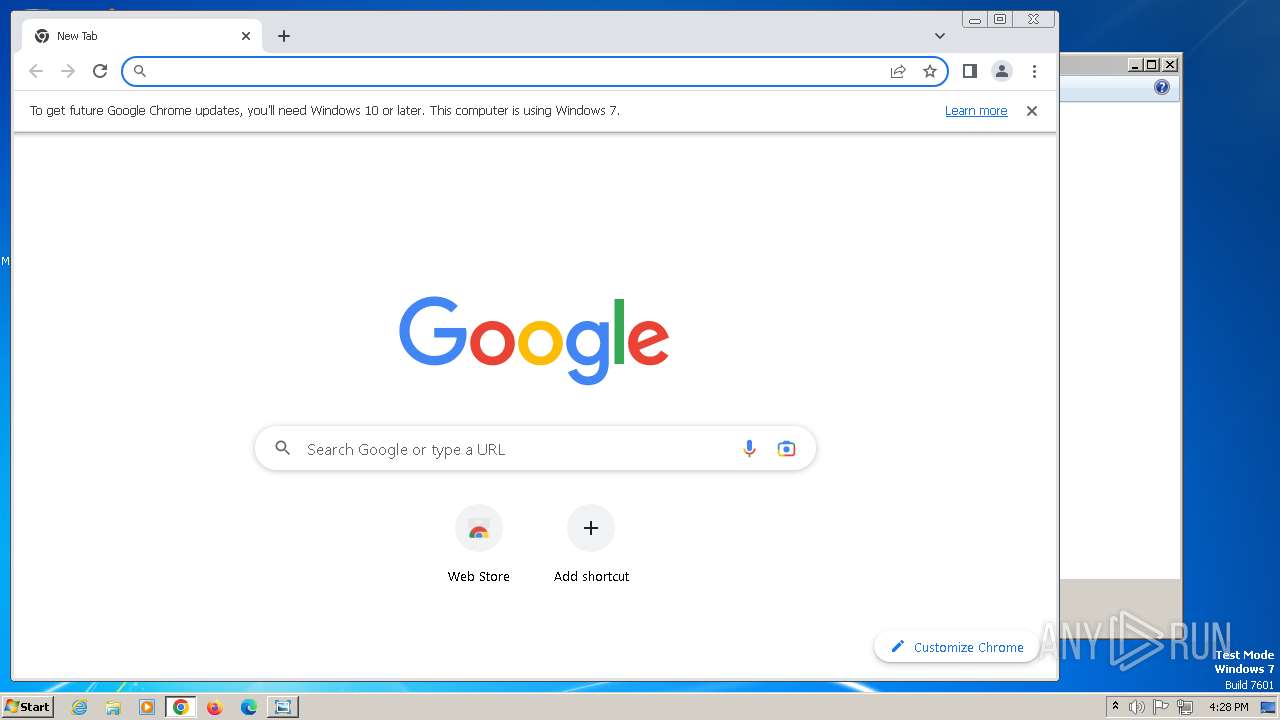
Task: Reload the current page
Action: 100,71
